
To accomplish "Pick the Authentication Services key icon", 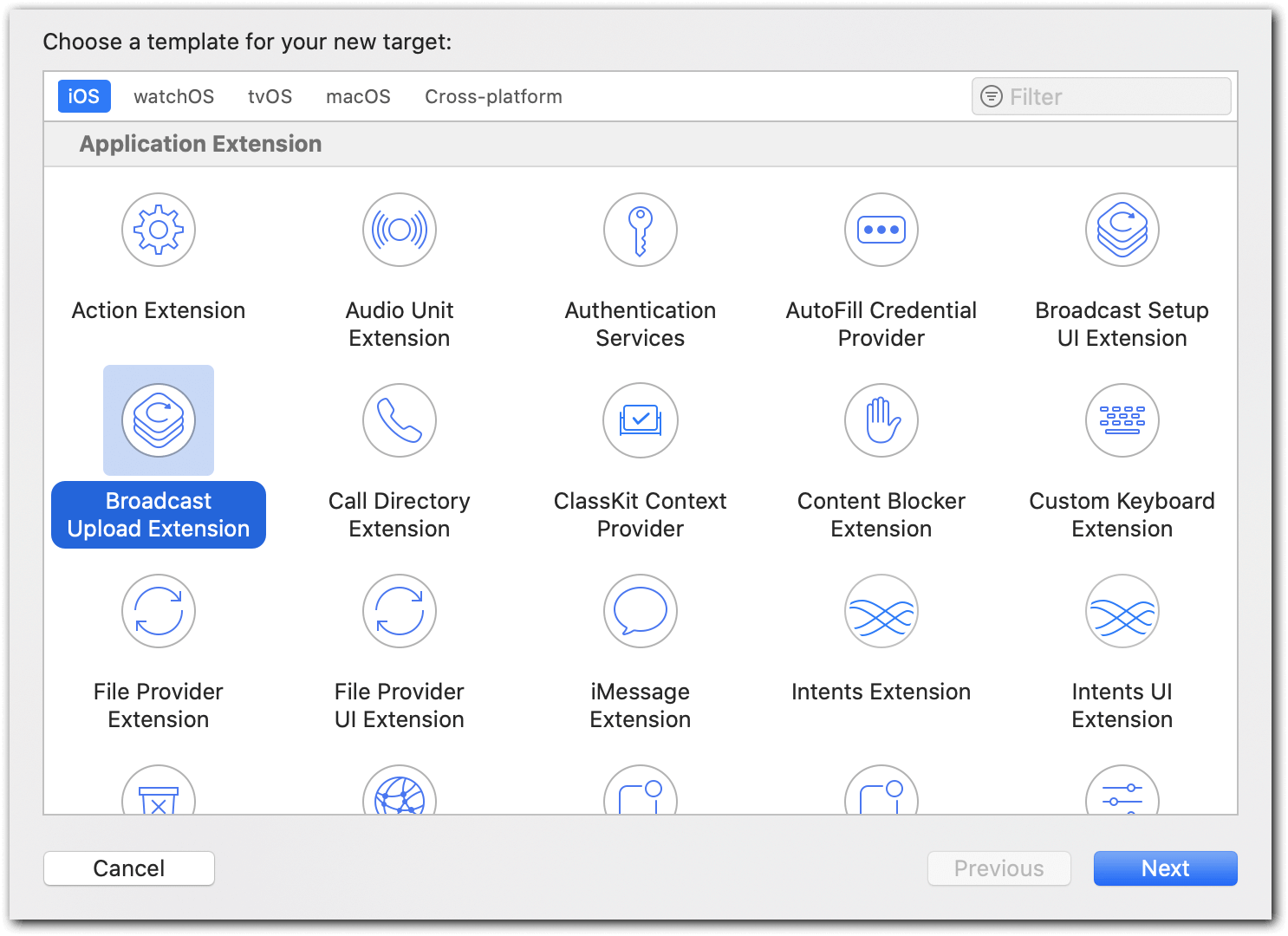I will (641, 230).
